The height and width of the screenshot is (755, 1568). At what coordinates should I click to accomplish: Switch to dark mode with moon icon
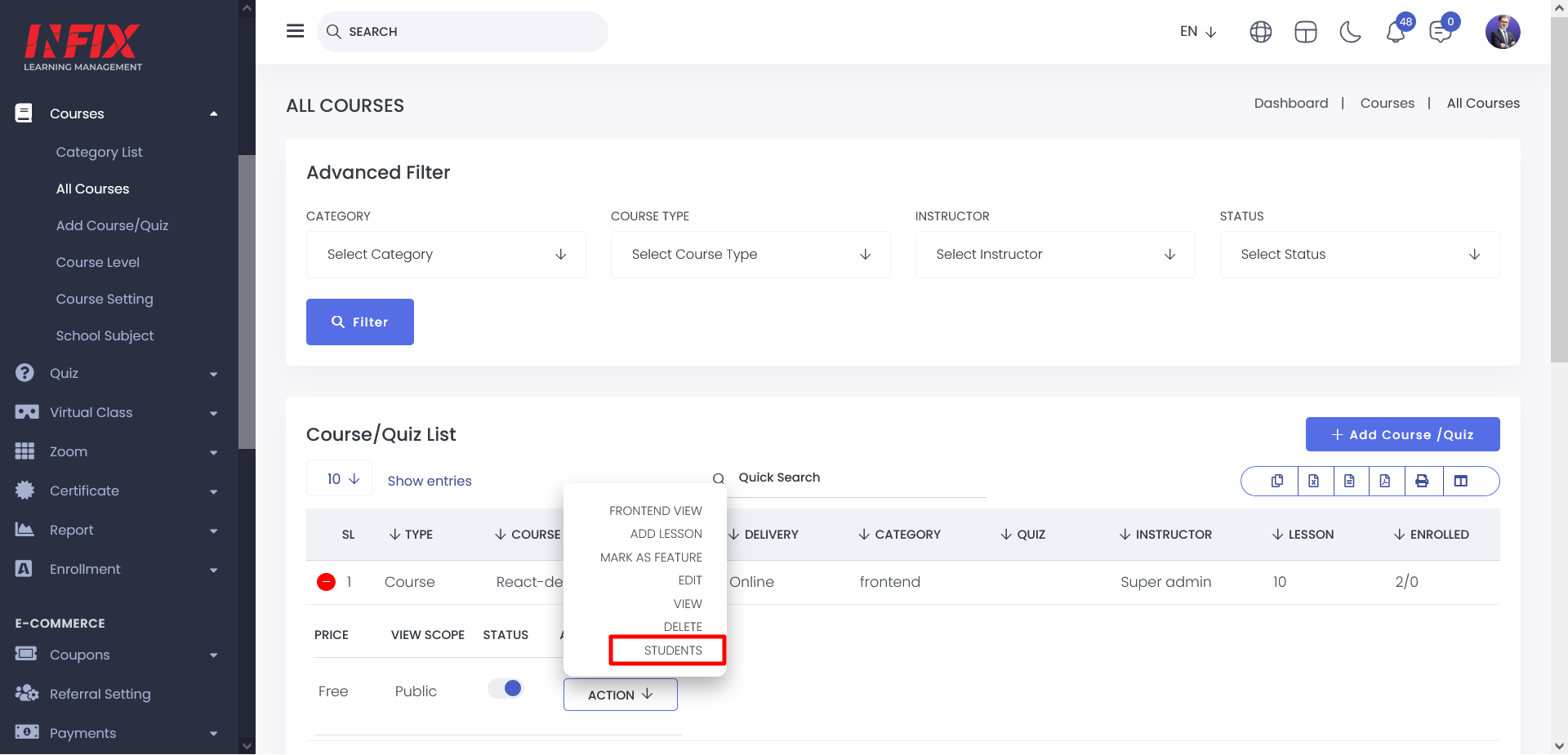click(x=1350, y=33)
